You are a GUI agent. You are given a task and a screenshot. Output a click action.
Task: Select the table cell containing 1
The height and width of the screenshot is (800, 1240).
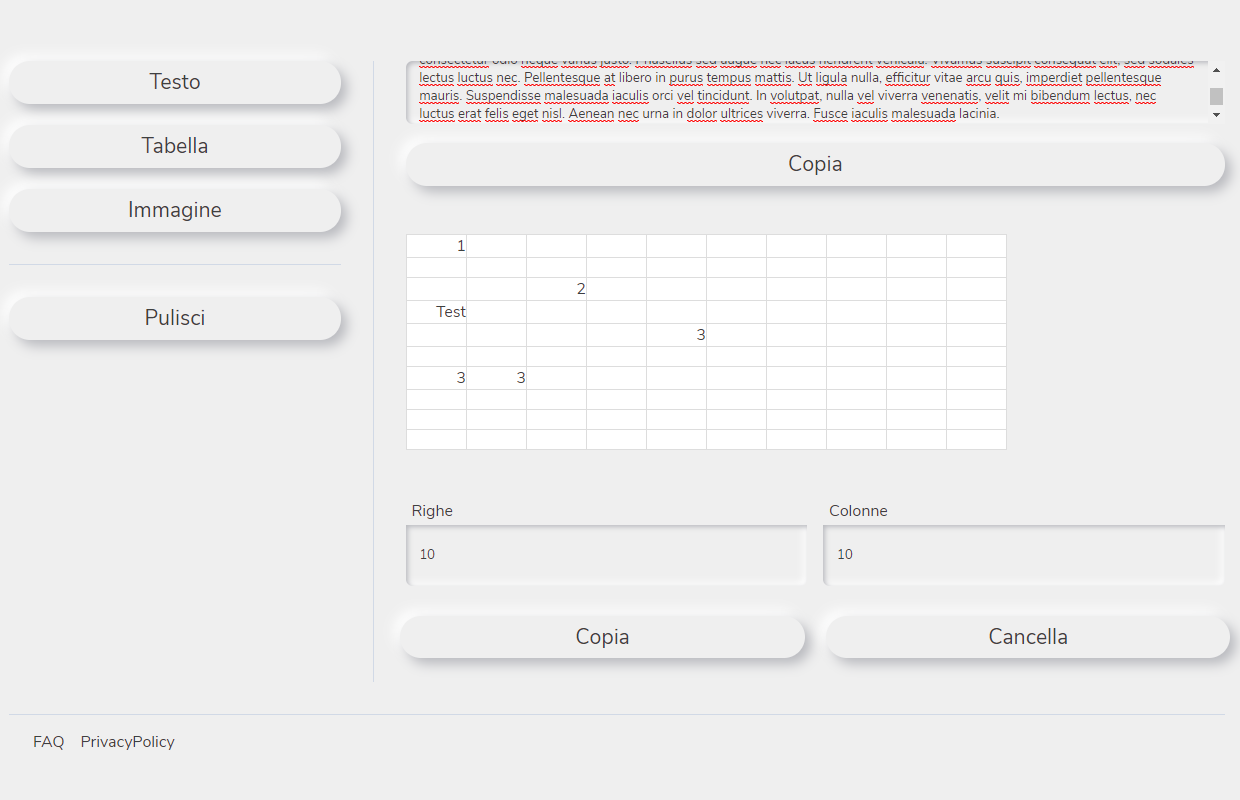point(437,246)
